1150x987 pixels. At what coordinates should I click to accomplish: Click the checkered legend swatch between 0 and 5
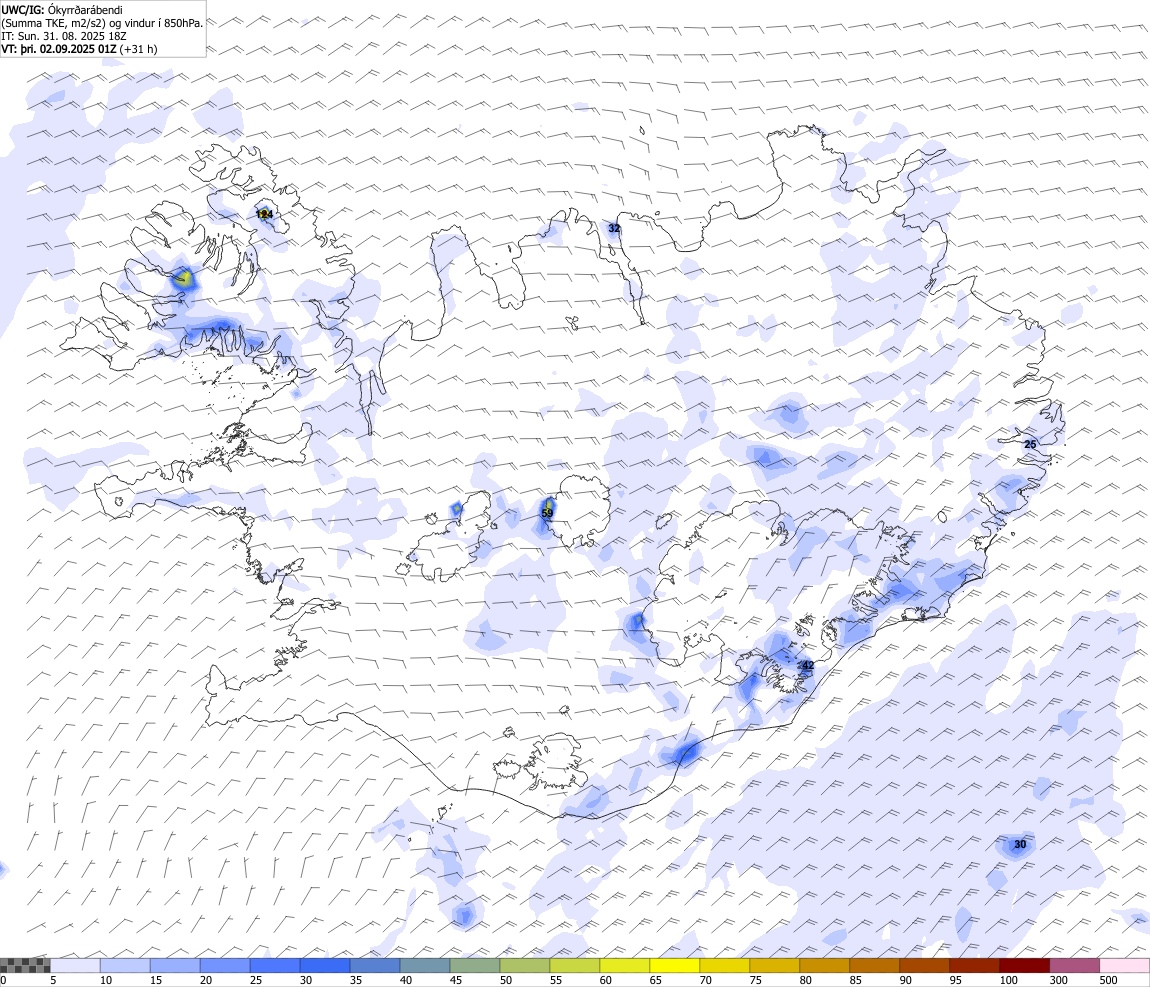[25, 965]
